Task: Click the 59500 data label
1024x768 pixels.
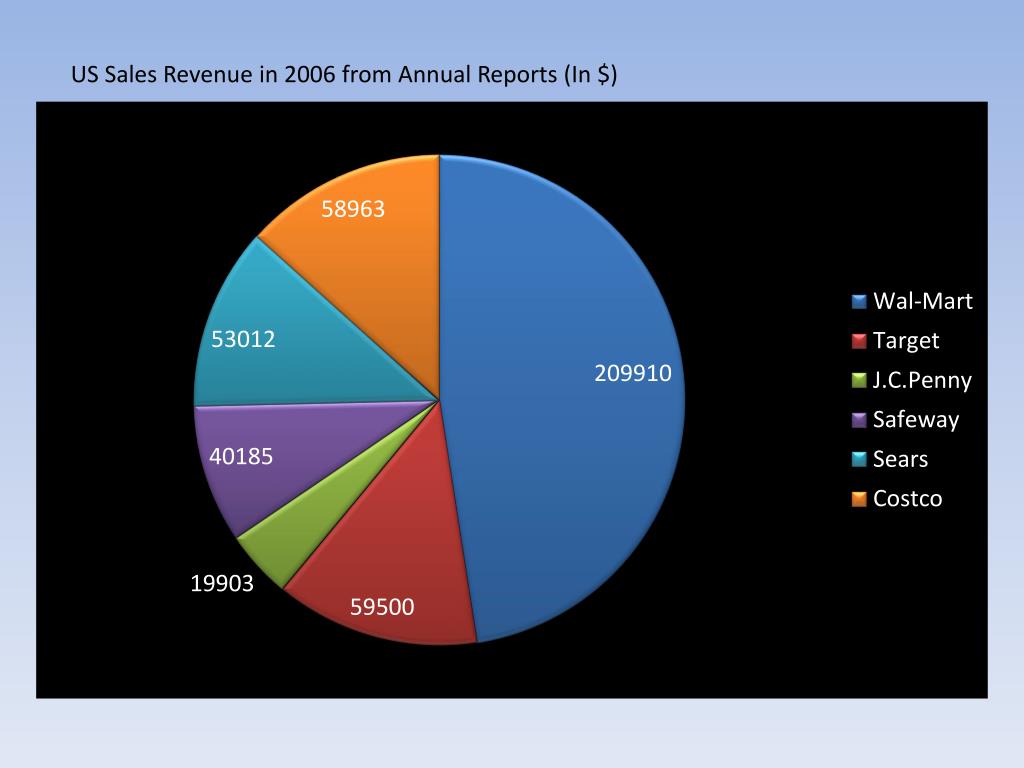Action: coord(382,607)
